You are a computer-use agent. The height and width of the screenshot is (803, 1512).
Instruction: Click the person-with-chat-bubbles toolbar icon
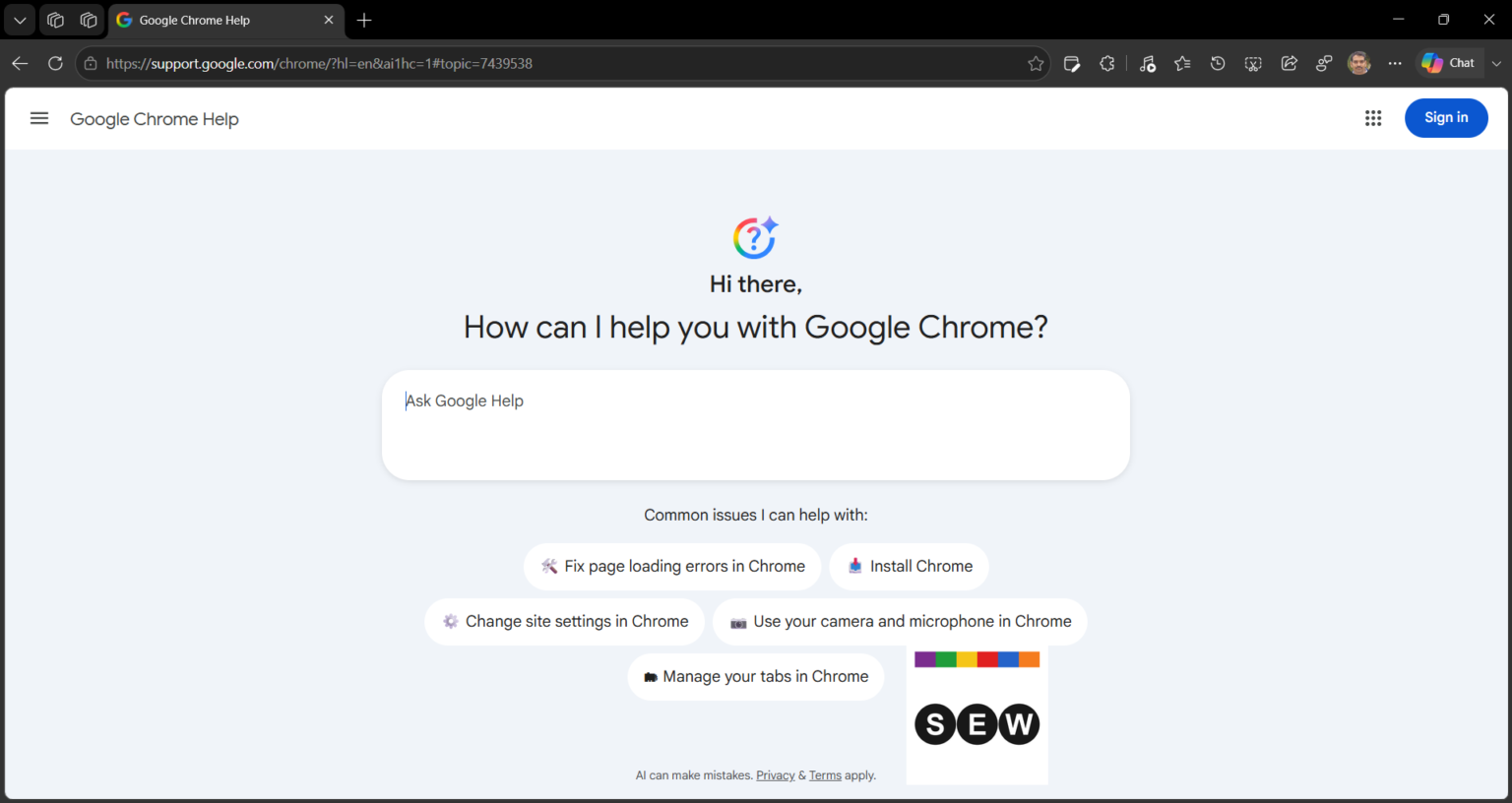[1324, 63]
